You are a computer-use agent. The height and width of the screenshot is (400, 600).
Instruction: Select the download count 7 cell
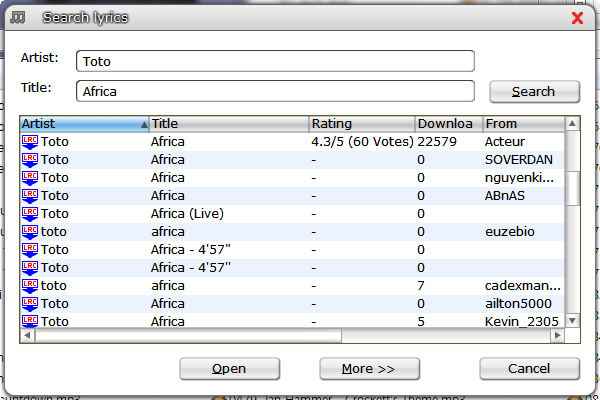(421, 286)
